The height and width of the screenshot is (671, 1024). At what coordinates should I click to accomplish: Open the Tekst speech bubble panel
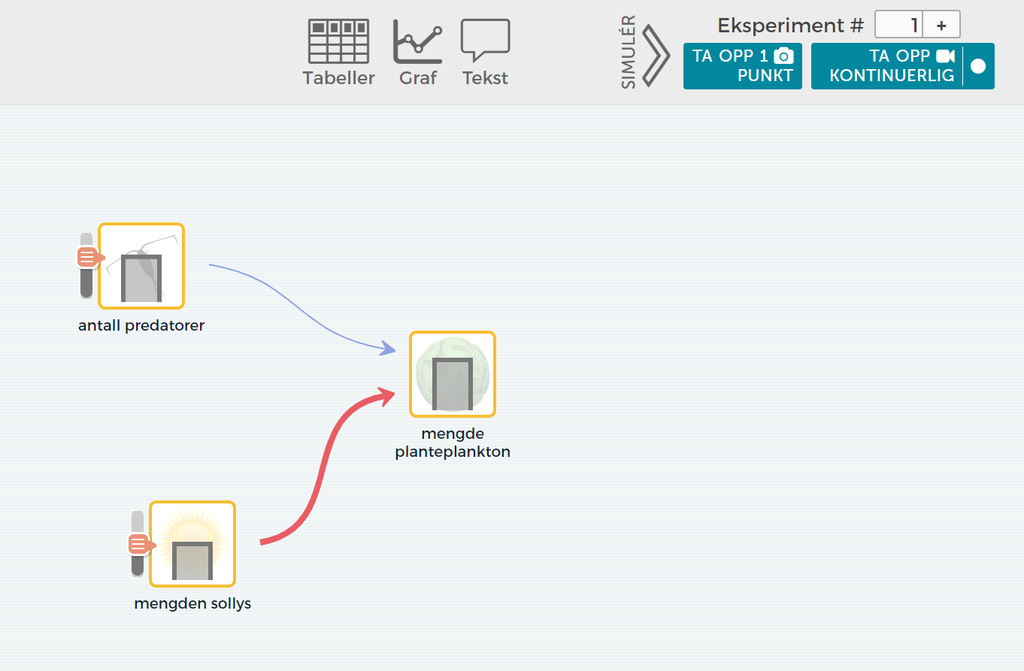(485, 52)
